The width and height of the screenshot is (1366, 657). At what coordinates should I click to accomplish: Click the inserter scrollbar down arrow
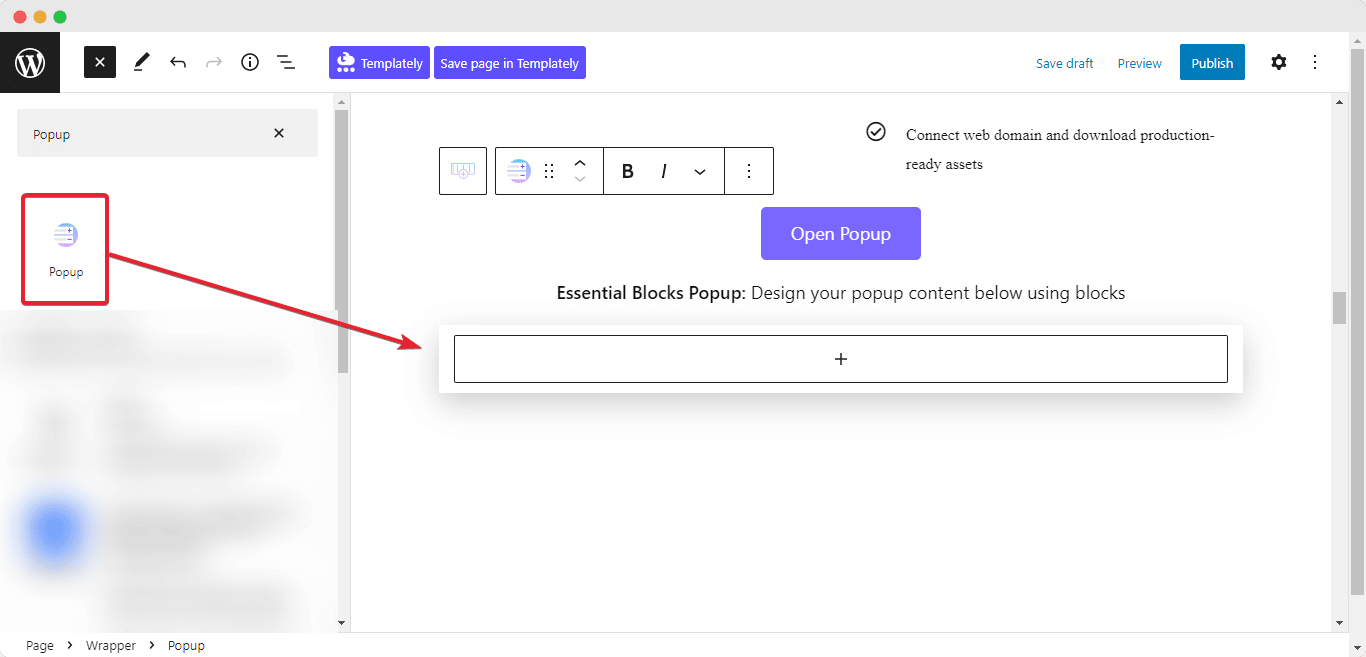click(341, 623)
